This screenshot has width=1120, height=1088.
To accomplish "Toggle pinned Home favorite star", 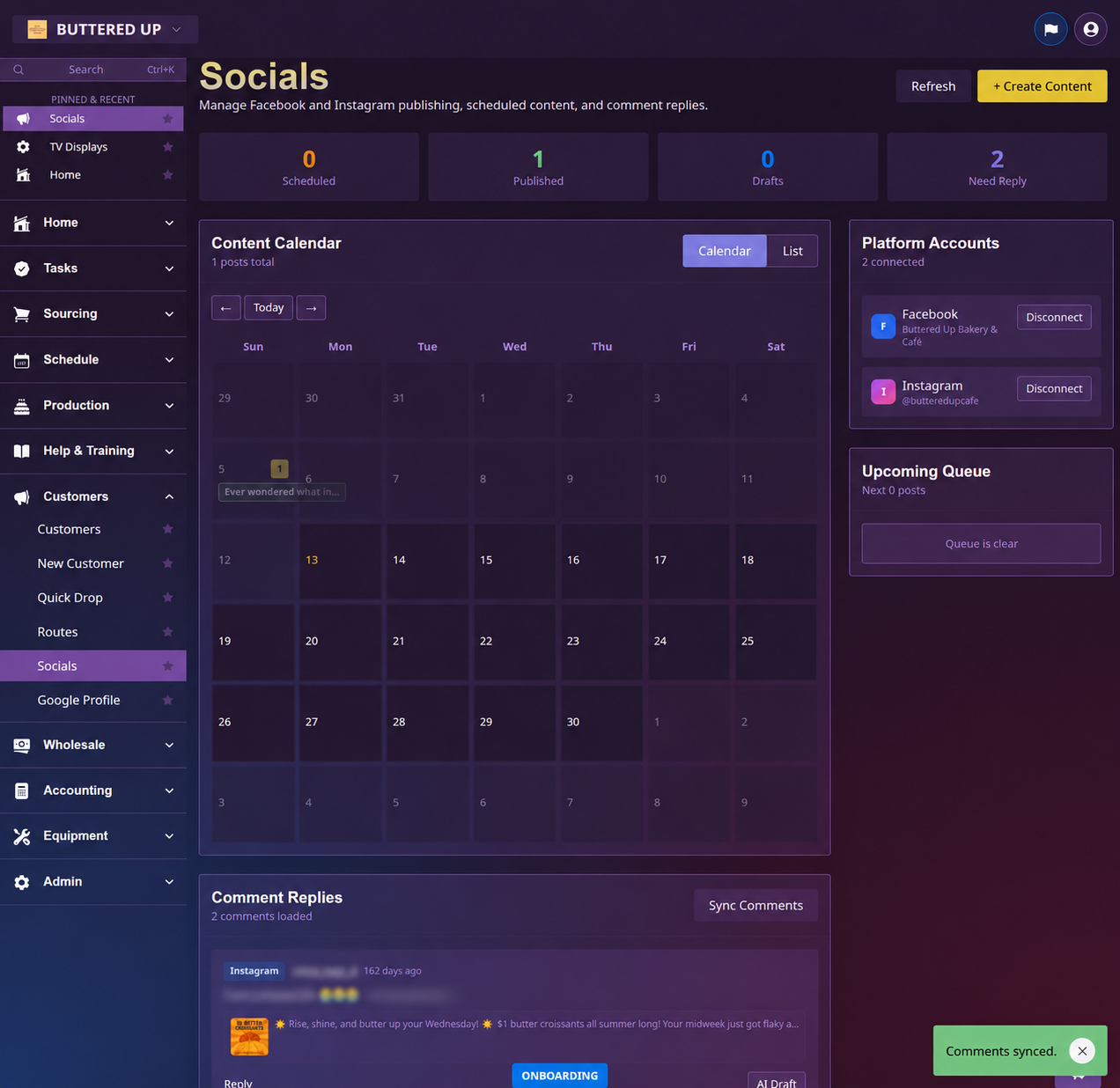I will [167, 175].
